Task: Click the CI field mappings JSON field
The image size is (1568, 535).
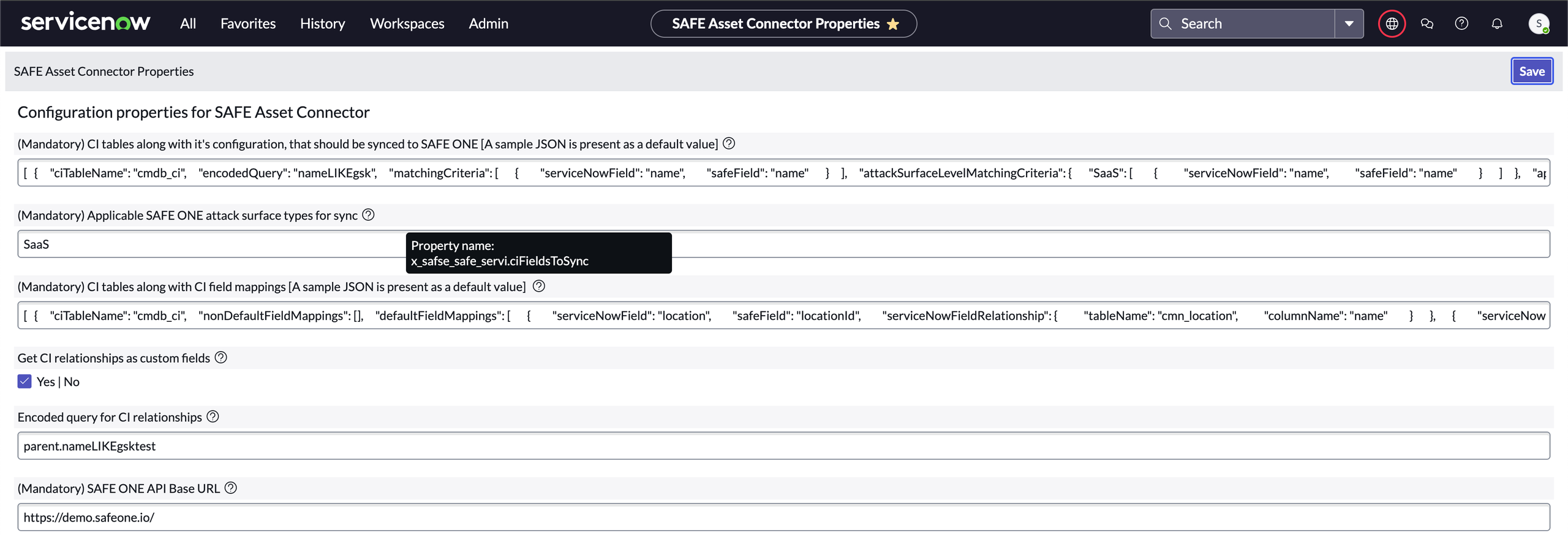Action: click(x=783, y=316)
